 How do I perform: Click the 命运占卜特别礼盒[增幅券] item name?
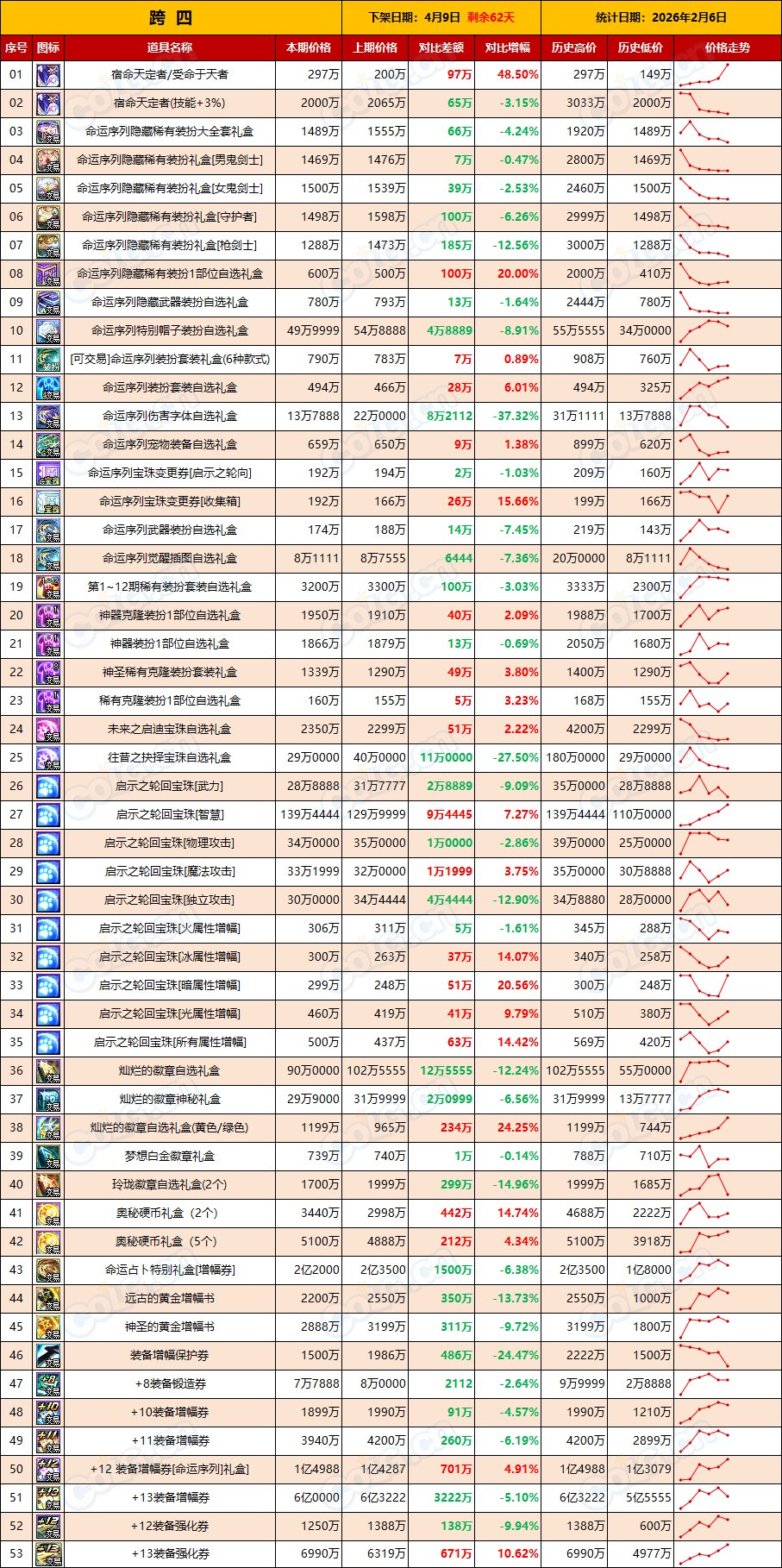point(170,1270)
